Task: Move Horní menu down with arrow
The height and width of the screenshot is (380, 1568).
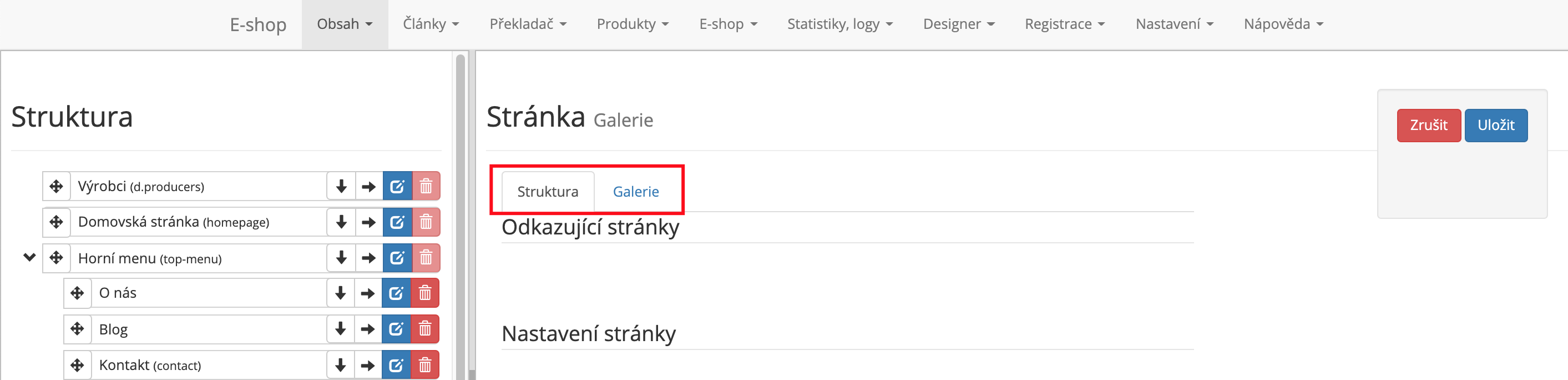Action: (x=341, y=258)
